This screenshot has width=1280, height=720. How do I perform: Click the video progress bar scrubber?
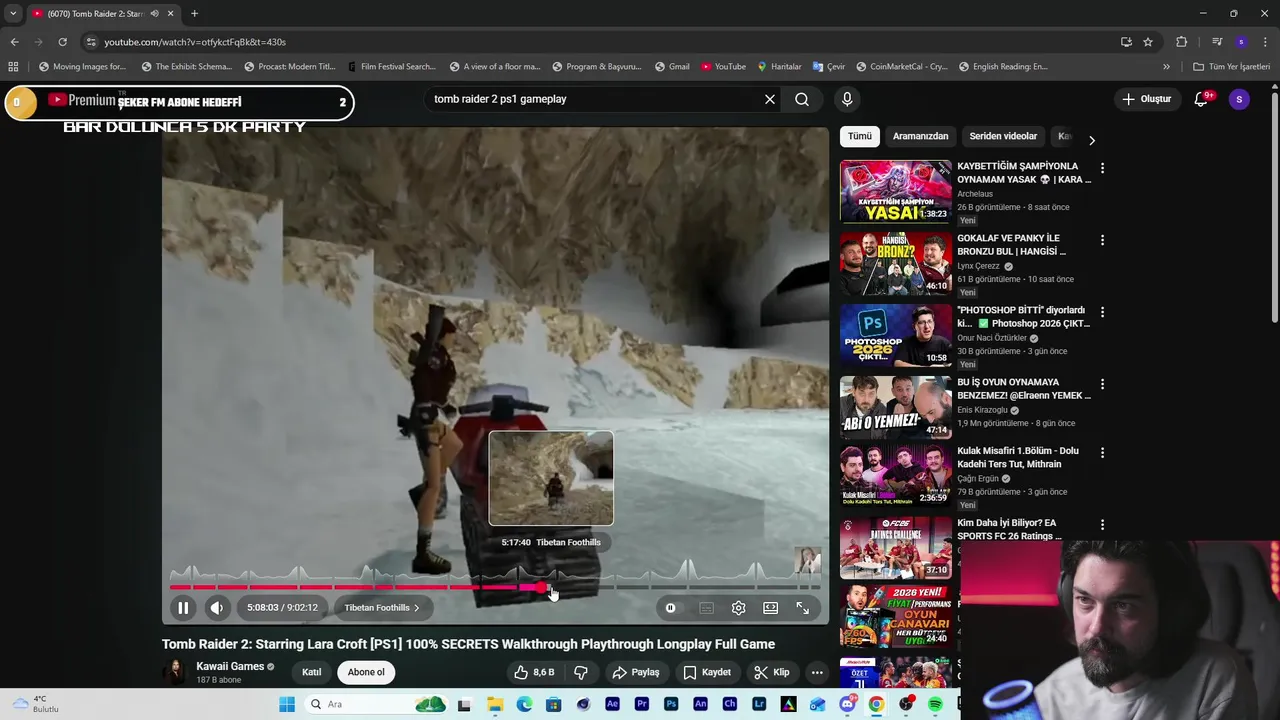coord(541,588)
